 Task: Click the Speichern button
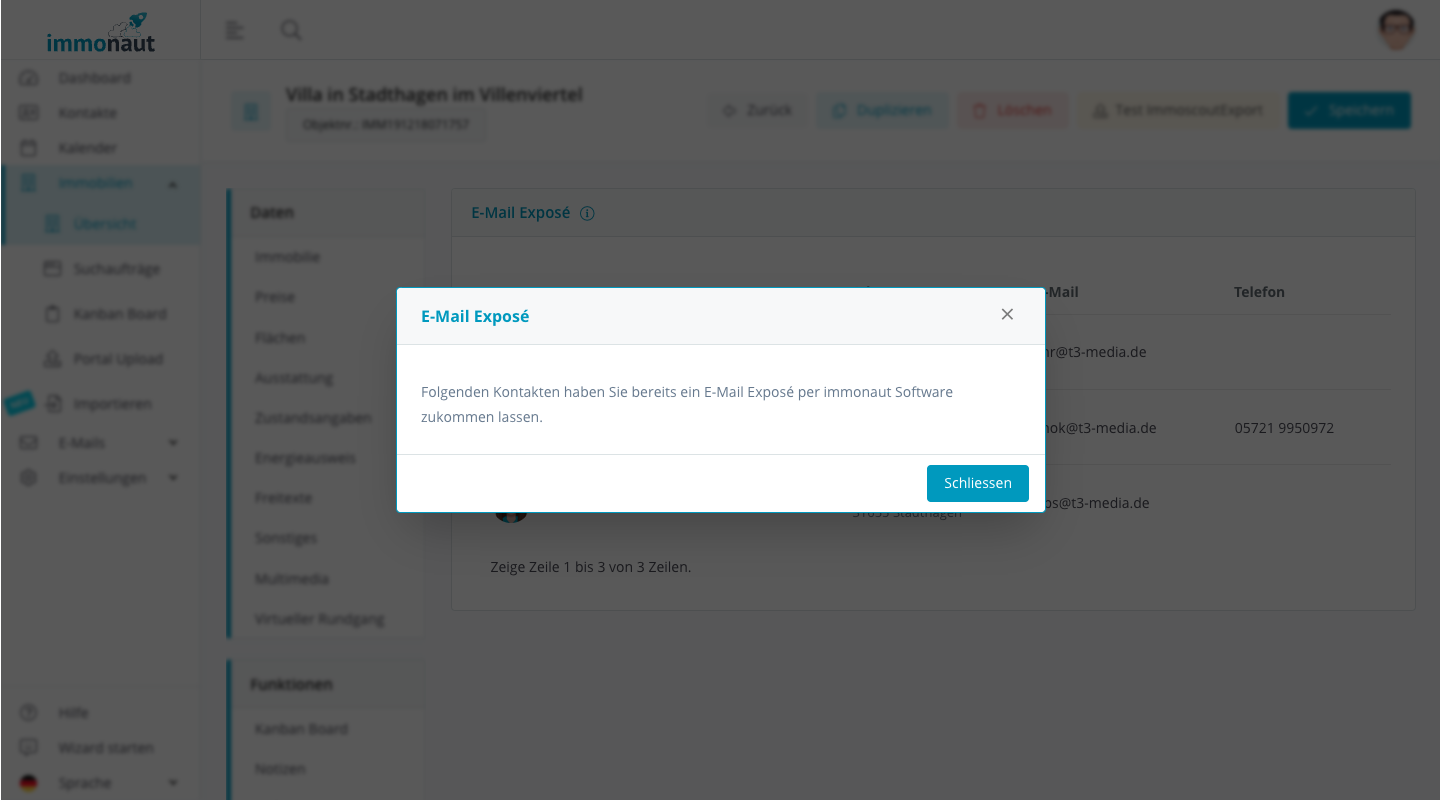point(1349,110)
